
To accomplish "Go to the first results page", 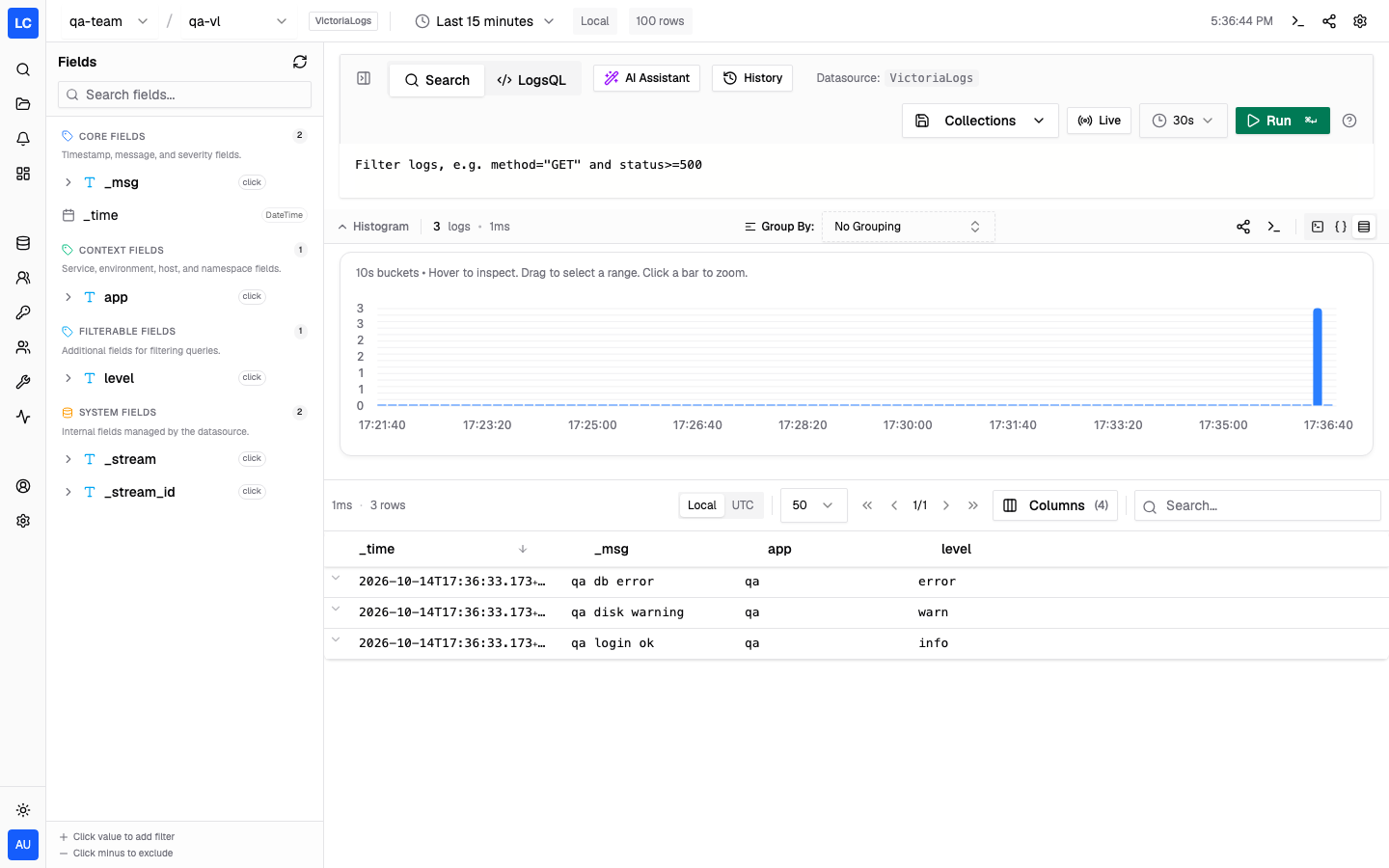I will click(867, 505).
